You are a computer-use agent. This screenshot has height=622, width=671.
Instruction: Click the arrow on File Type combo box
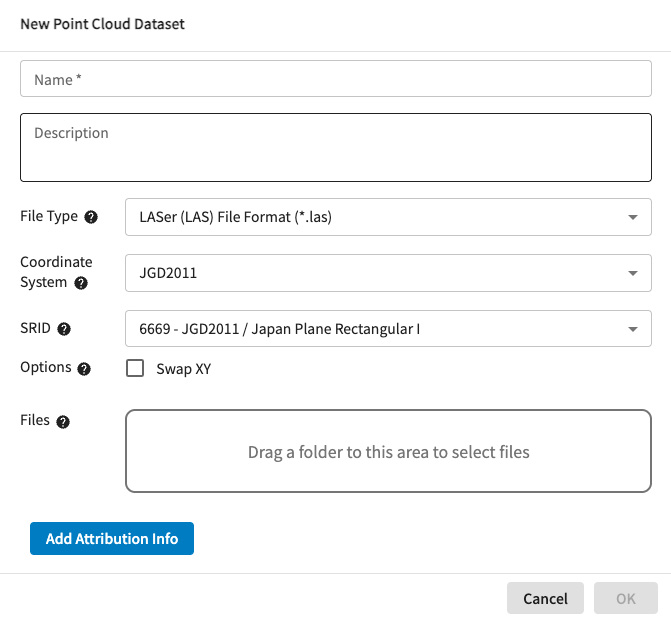click(632, 217)
